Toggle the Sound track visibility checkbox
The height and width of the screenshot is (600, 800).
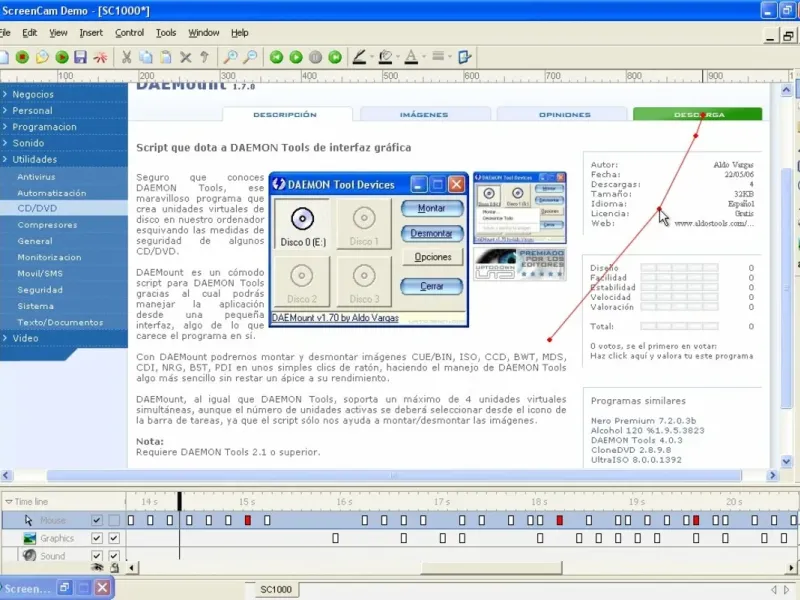(x=96, y=556)
